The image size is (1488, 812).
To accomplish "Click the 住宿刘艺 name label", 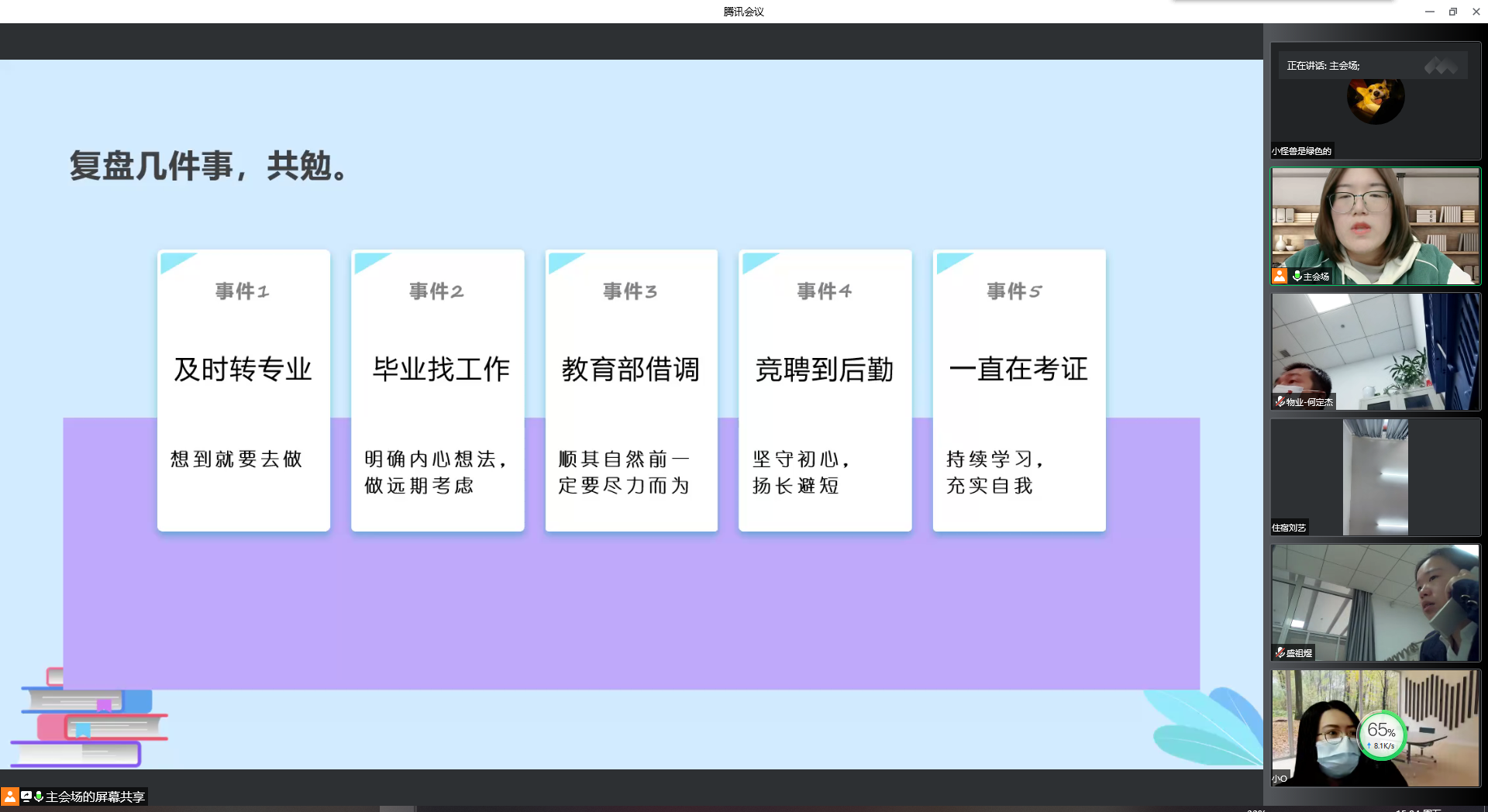I will click(1289, 528).
